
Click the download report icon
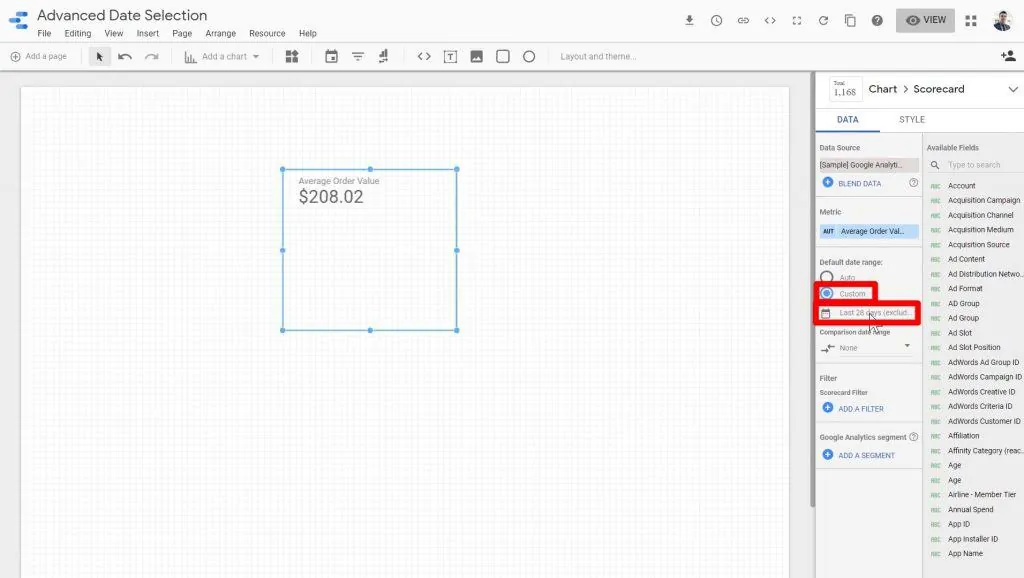point(689,18)
